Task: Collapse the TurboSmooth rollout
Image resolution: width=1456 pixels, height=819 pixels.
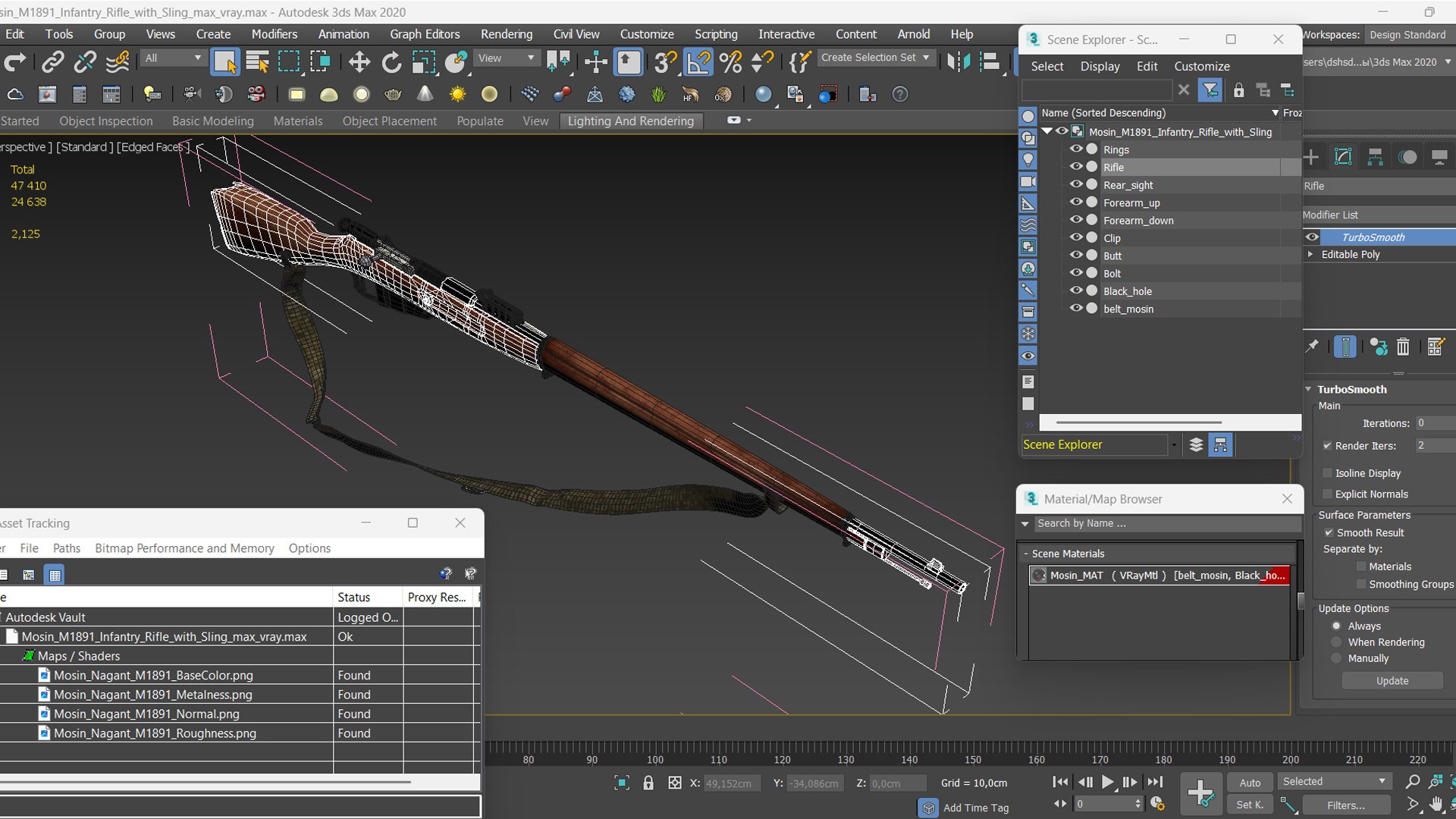Action: click(1308, 389)
